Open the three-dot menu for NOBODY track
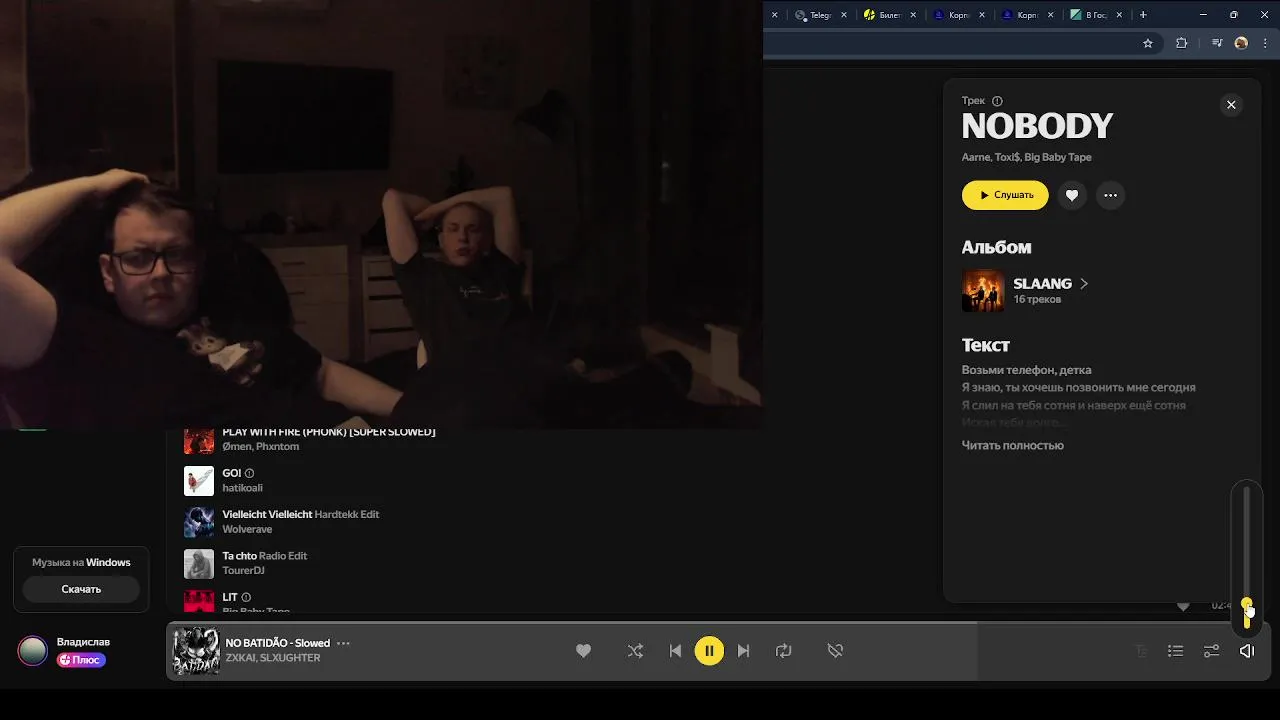This screenshot has height=720, width=1280. 1110,195
